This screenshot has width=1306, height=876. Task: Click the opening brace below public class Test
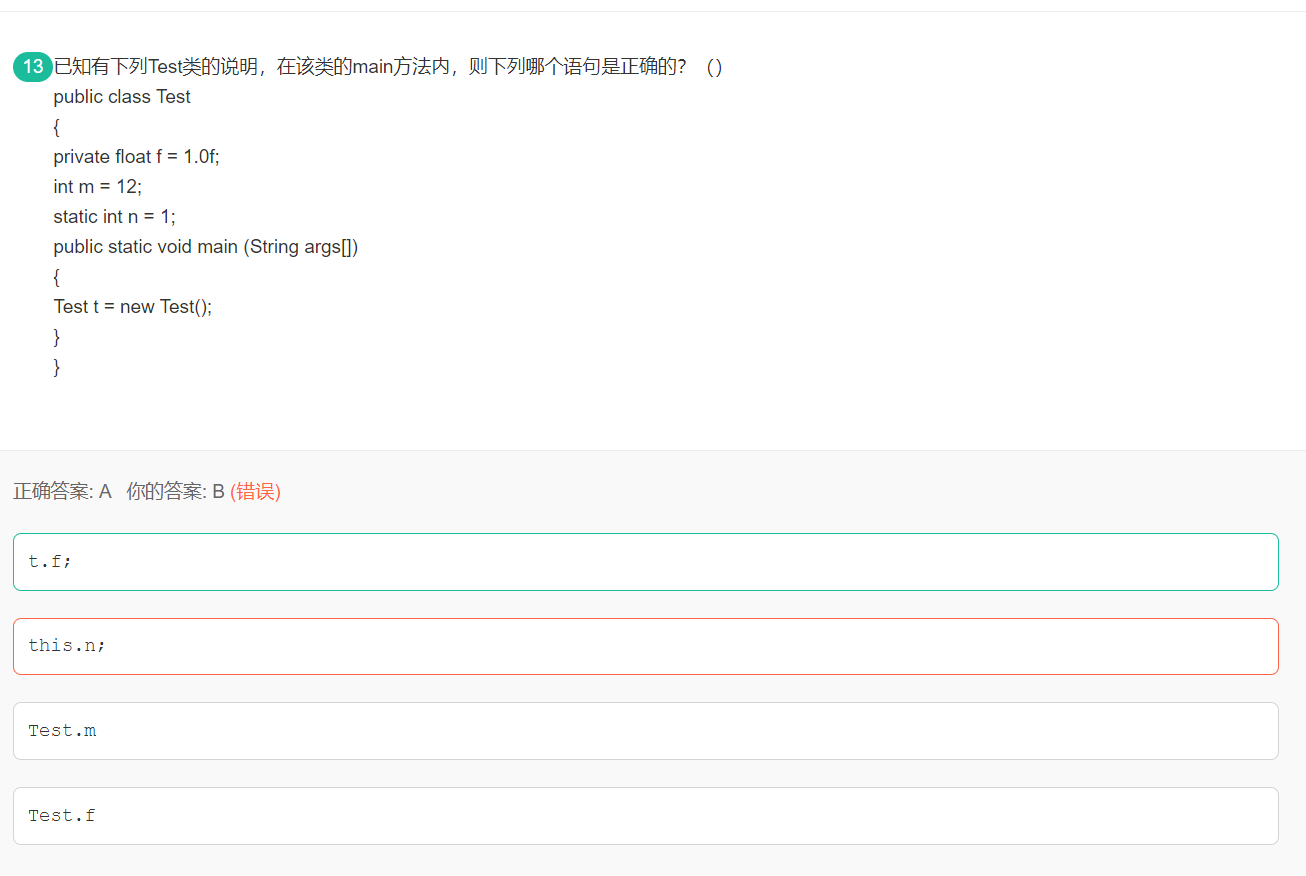pyautogui.click(x=57, y=127)
